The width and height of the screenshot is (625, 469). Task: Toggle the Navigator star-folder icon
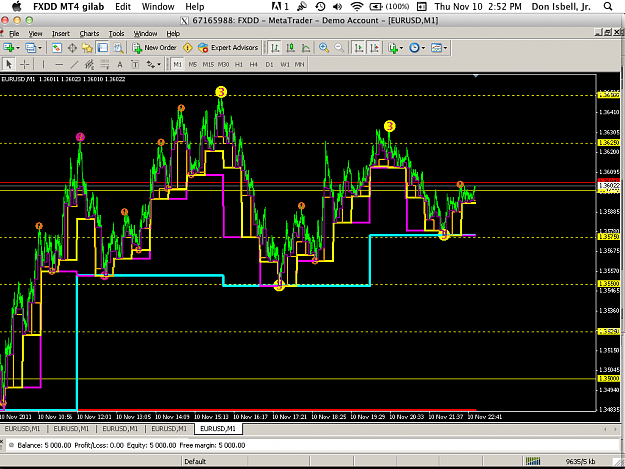pos(87,48)
